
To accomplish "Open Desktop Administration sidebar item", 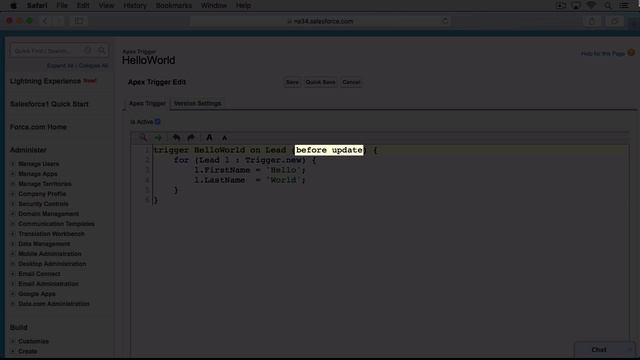I will [52, 264].
